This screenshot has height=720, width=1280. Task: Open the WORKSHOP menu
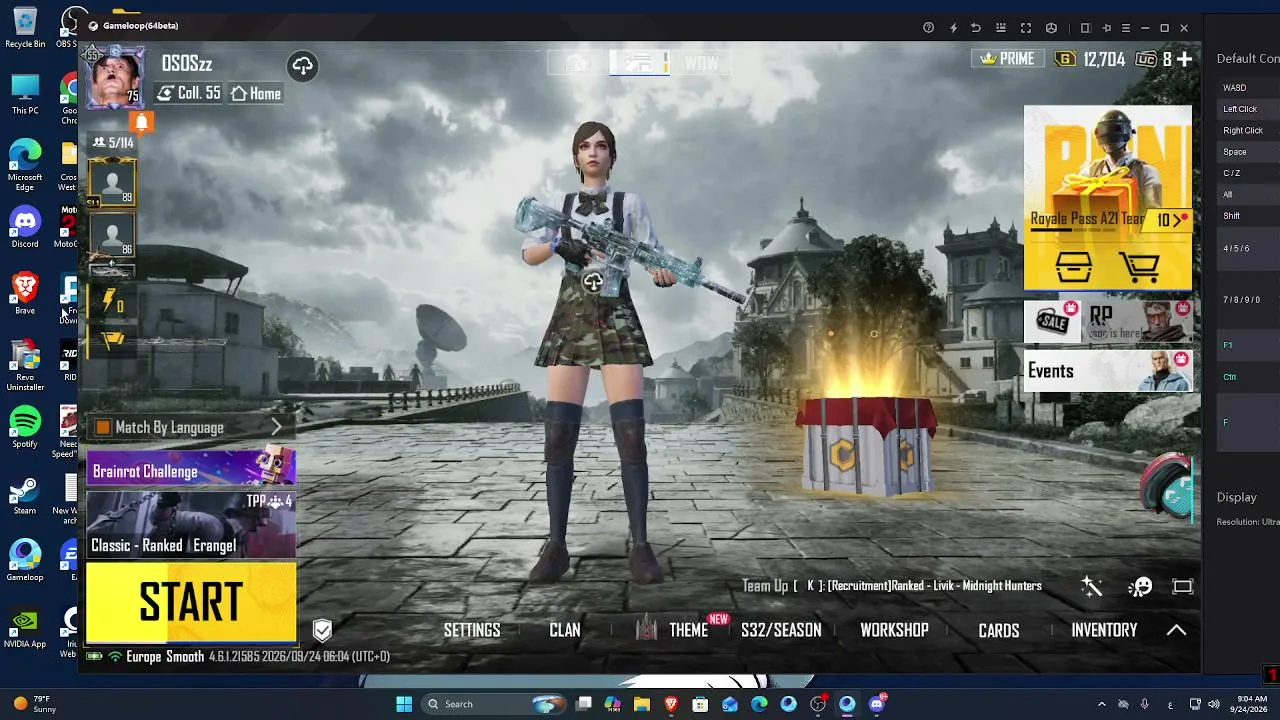(894, 630)
